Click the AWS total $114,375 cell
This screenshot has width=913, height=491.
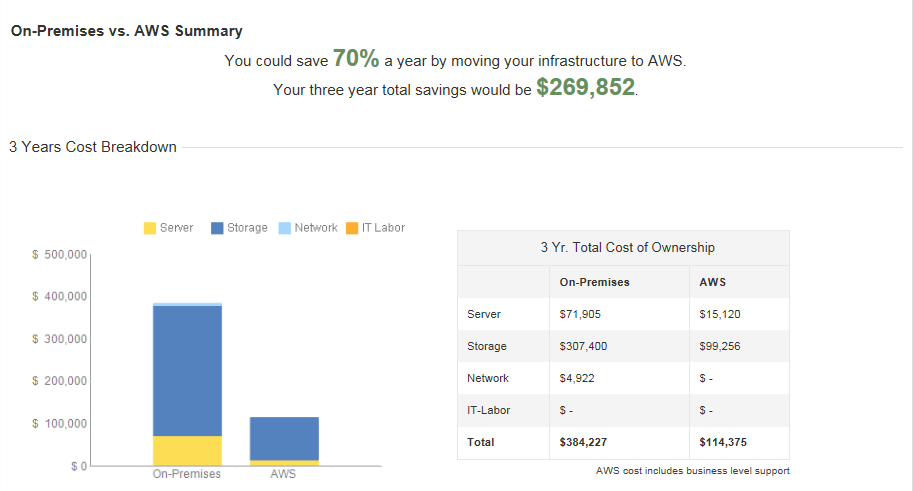pos(723,442)
